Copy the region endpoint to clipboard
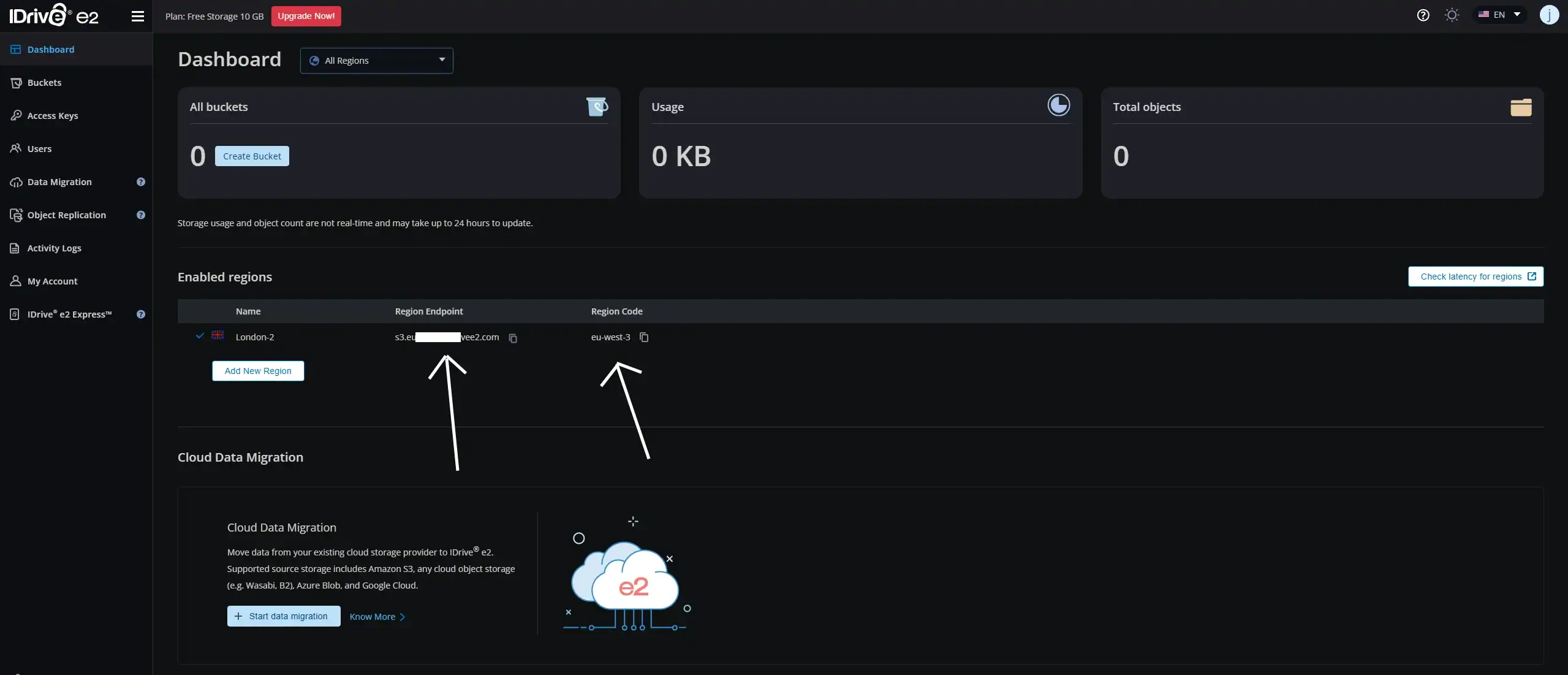 click(x=513, y=338)
